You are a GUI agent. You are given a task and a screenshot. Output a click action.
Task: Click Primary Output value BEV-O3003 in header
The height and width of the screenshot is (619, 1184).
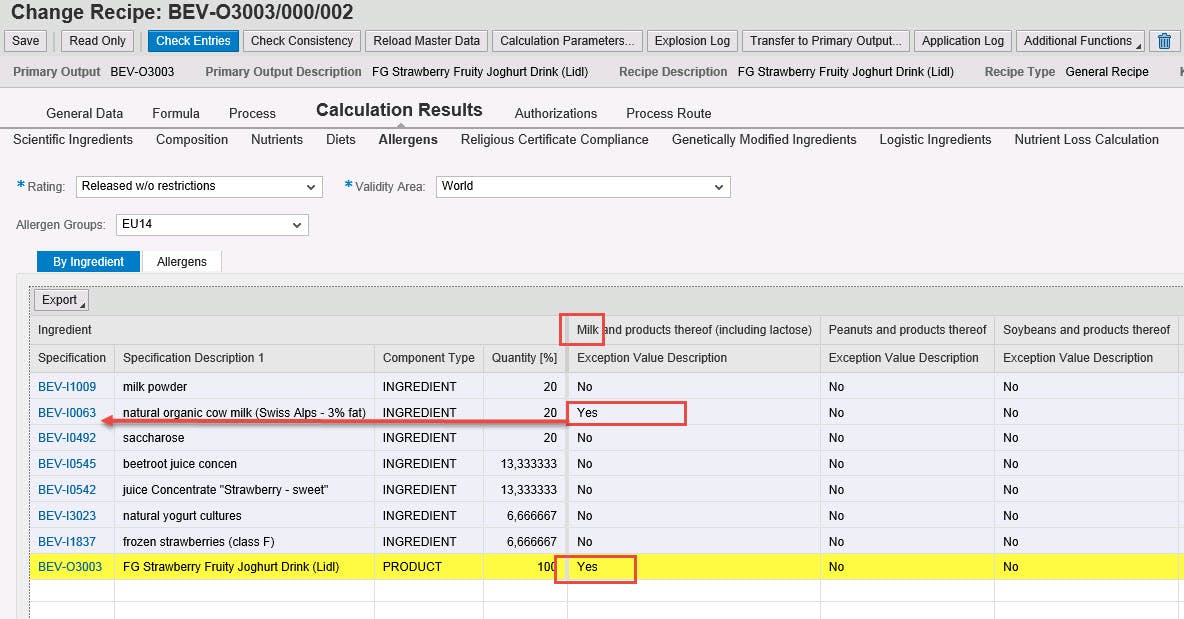142,72
